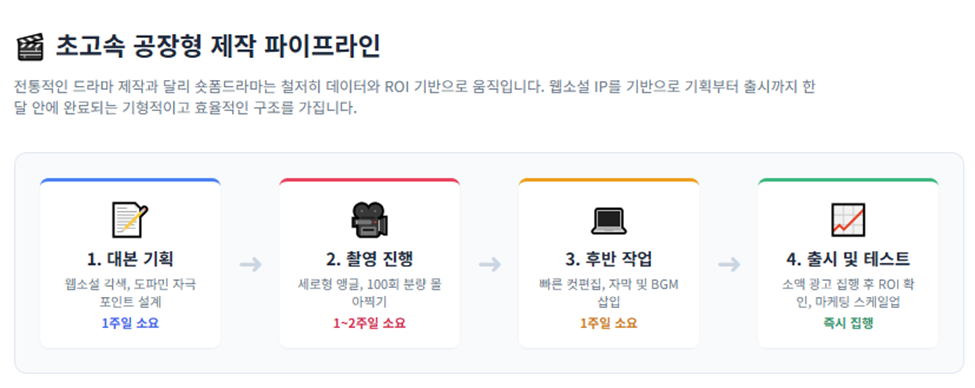975x388 pixels.
Task: Click the arrow between steps 2 and 3
Action: (489, 265)
